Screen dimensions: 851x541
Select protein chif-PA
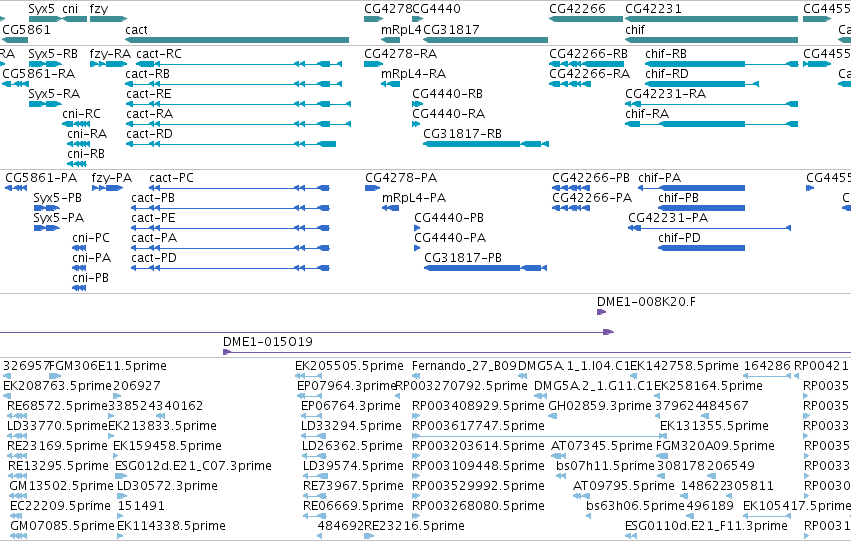coord(691,188)
